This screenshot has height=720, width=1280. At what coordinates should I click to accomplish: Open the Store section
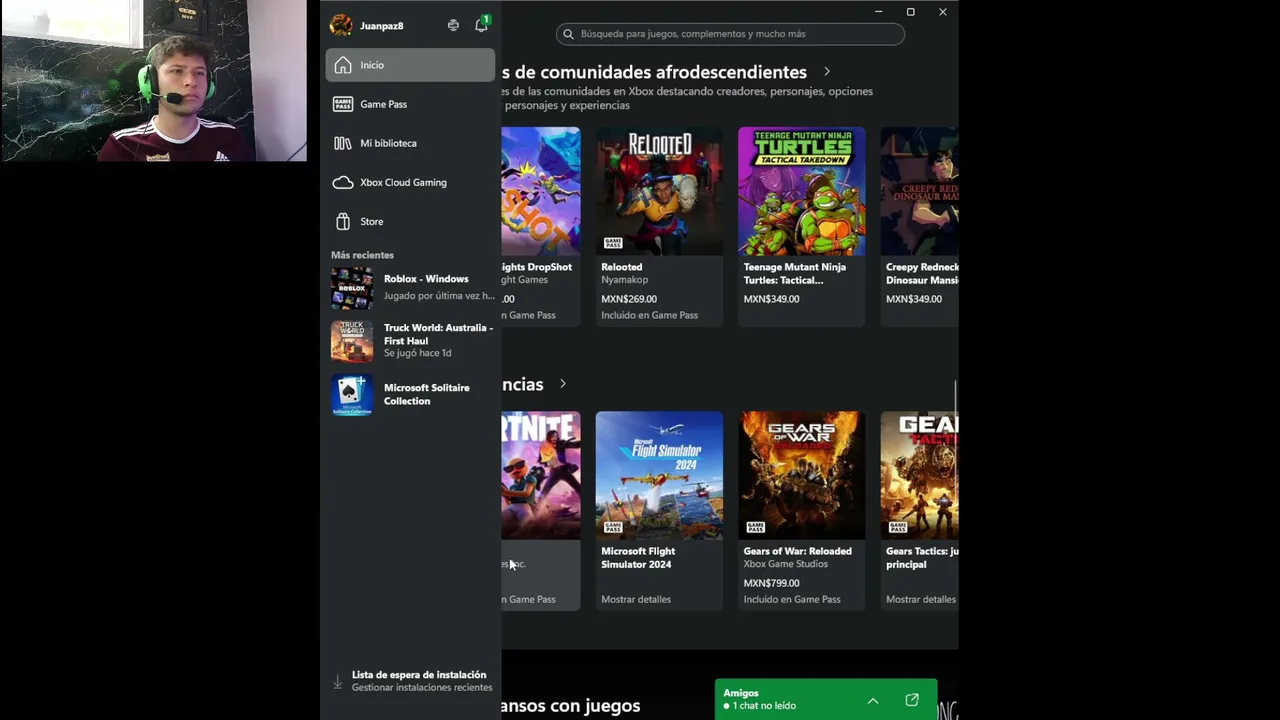click(x=410, y=221)
